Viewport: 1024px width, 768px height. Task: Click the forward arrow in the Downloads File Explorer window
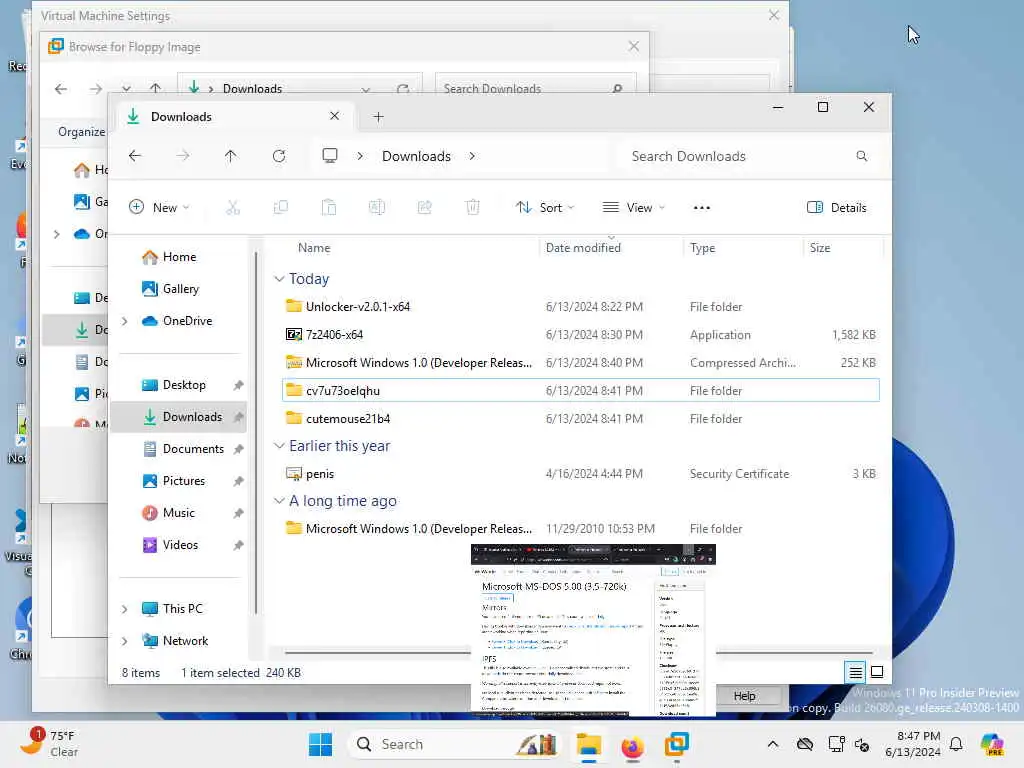tap(183, 156)
